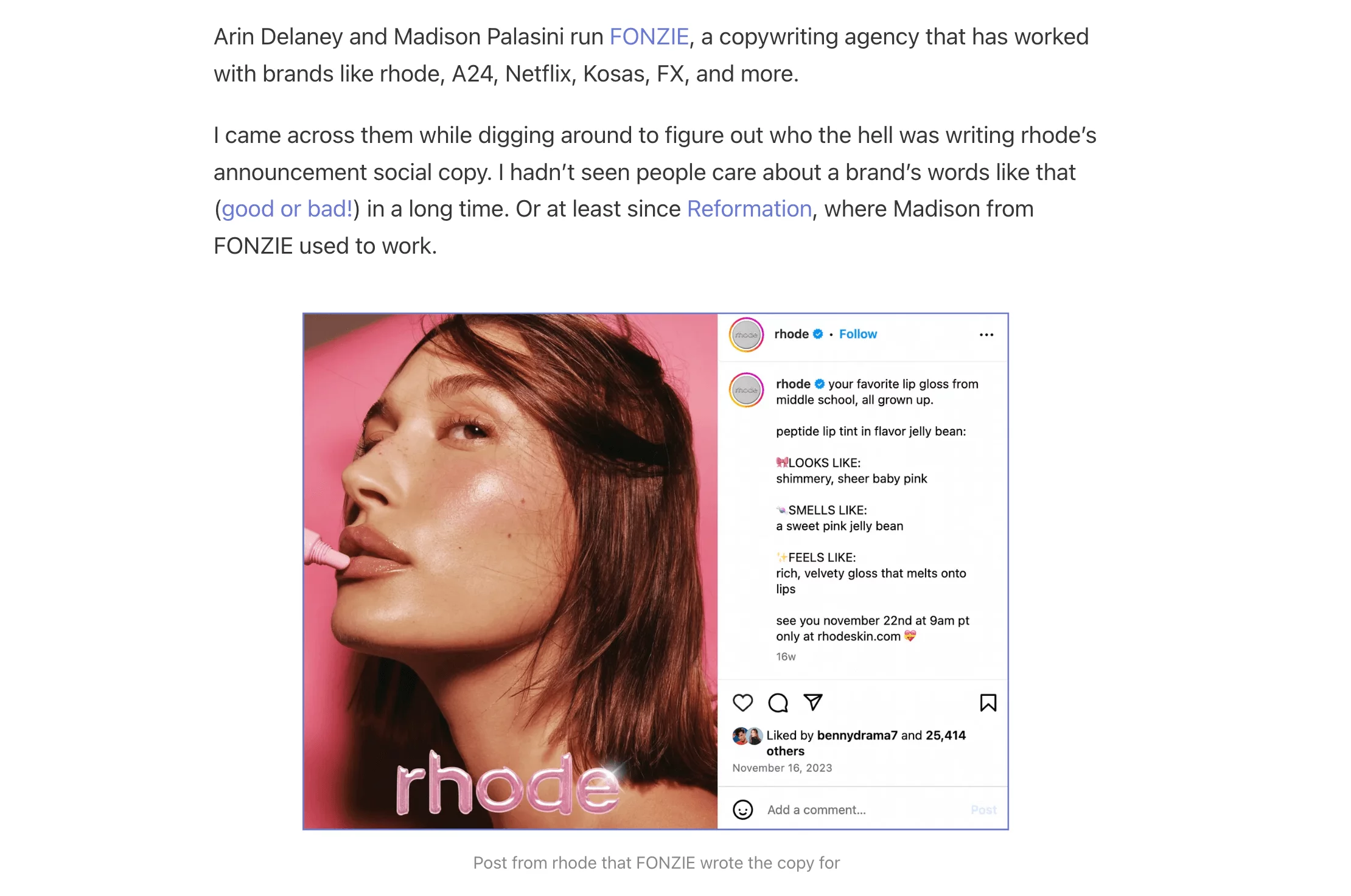Click rhode's blue verified badge
This screenshot has width=1351, height=896.
[819, 334]
